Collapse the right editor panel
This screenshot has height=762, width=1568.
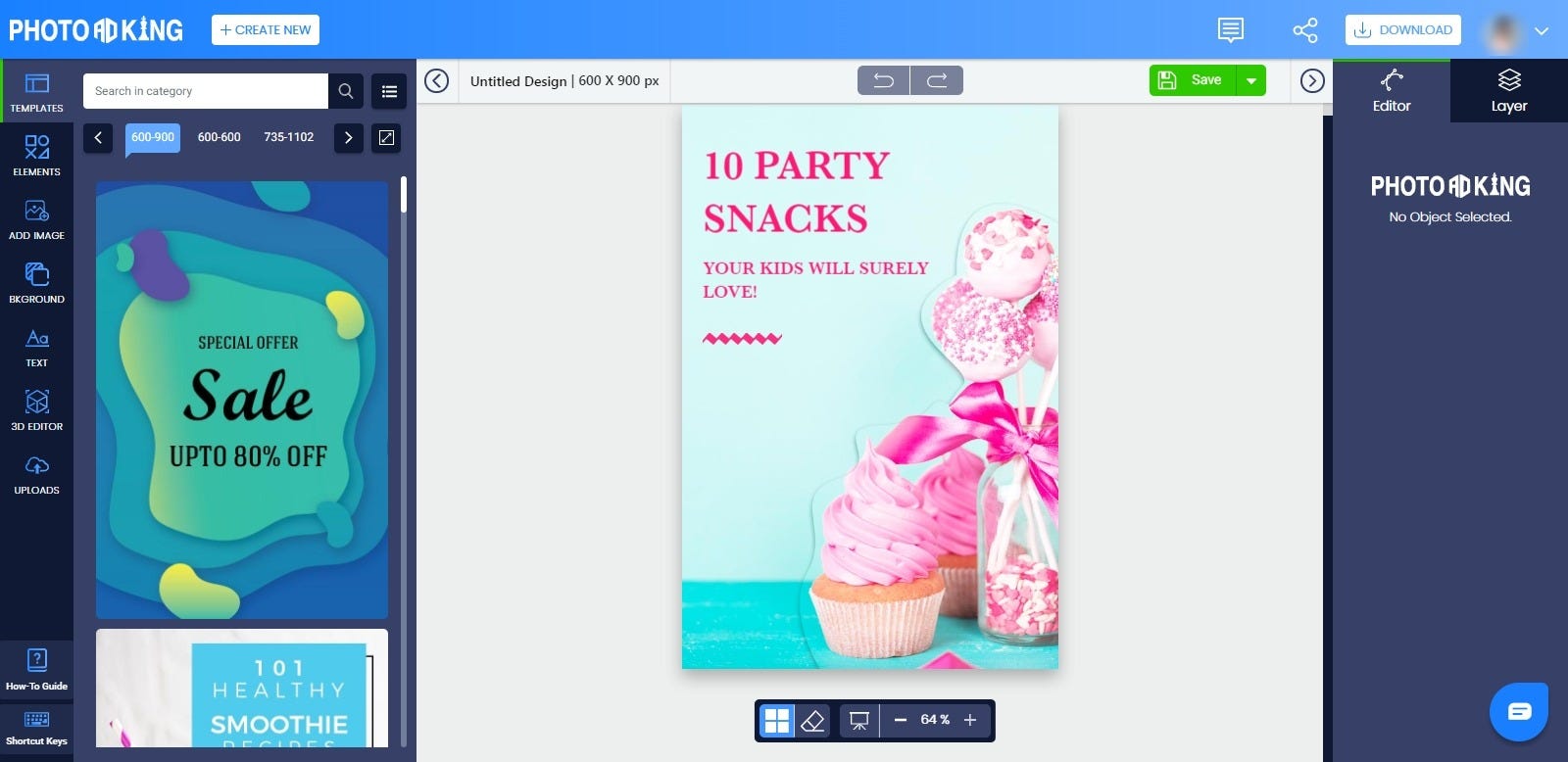click(1312, 80)
